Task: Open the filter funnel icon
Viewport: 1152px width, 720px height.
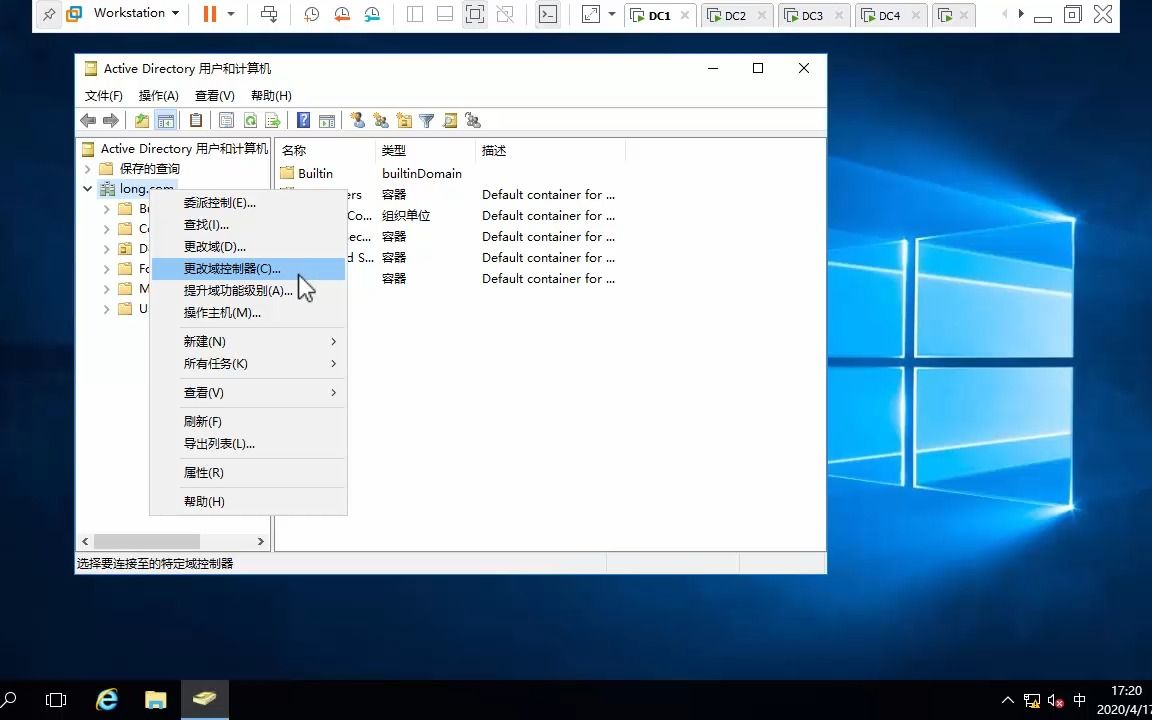Action: point(426,120)
